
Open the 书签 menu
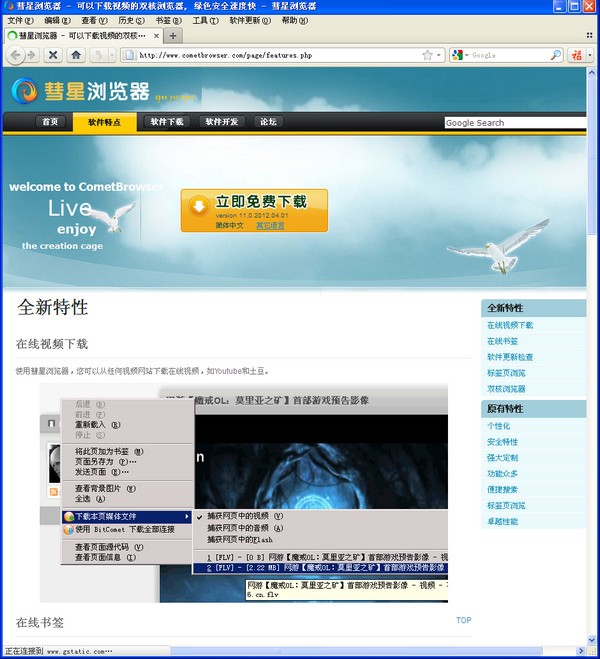coord(168,20)
